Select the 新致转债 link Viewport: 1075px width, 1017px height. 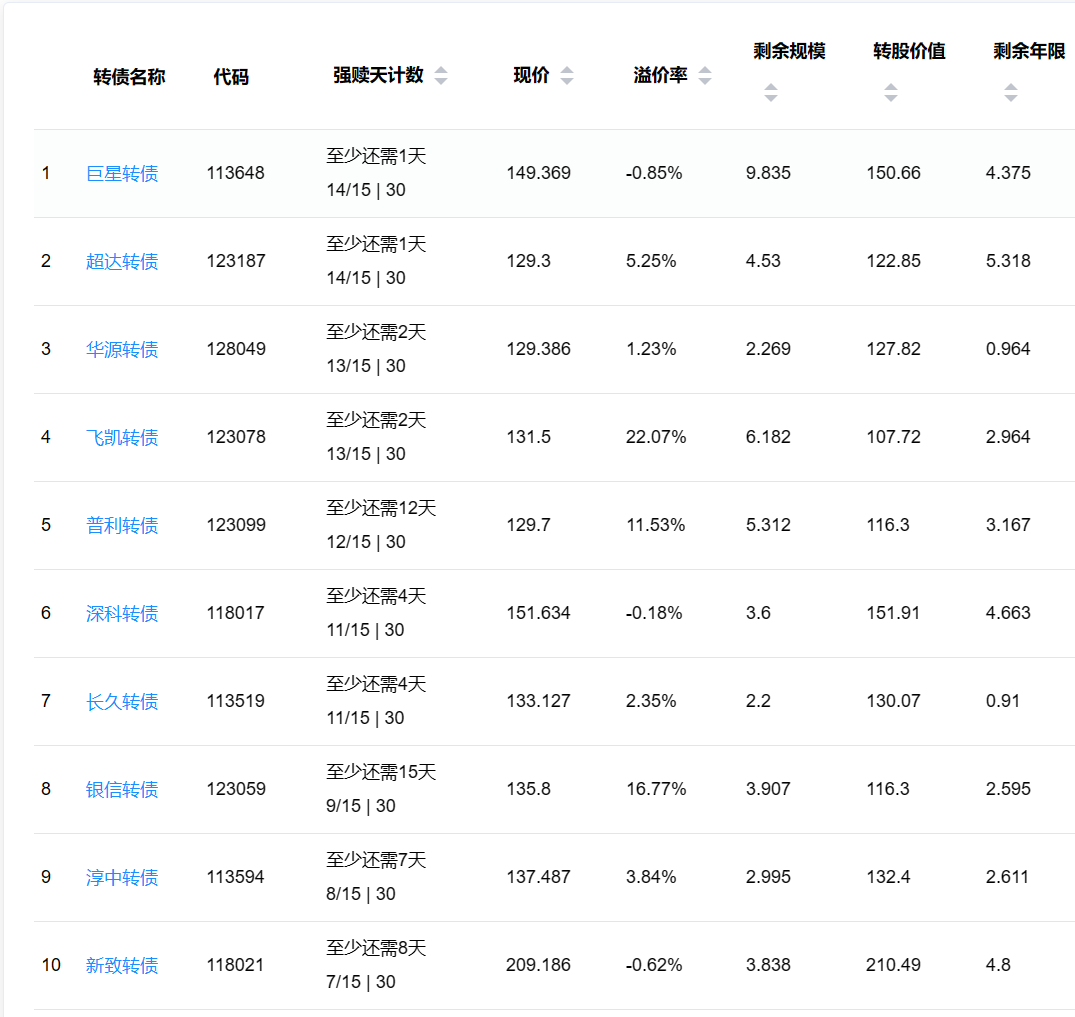(122, 966)
